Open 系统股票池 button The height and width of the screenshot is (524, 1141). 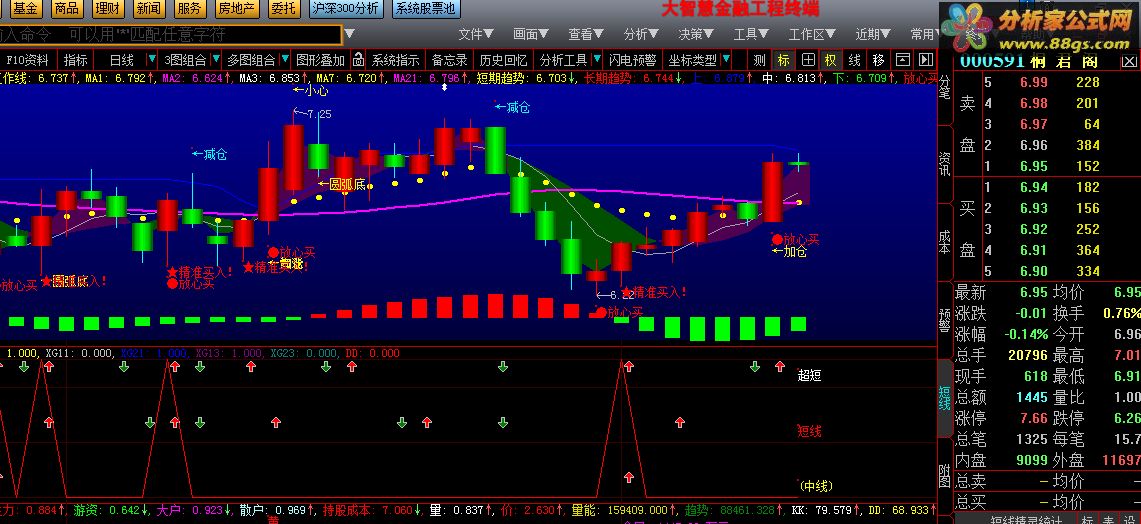click(426, 9)
